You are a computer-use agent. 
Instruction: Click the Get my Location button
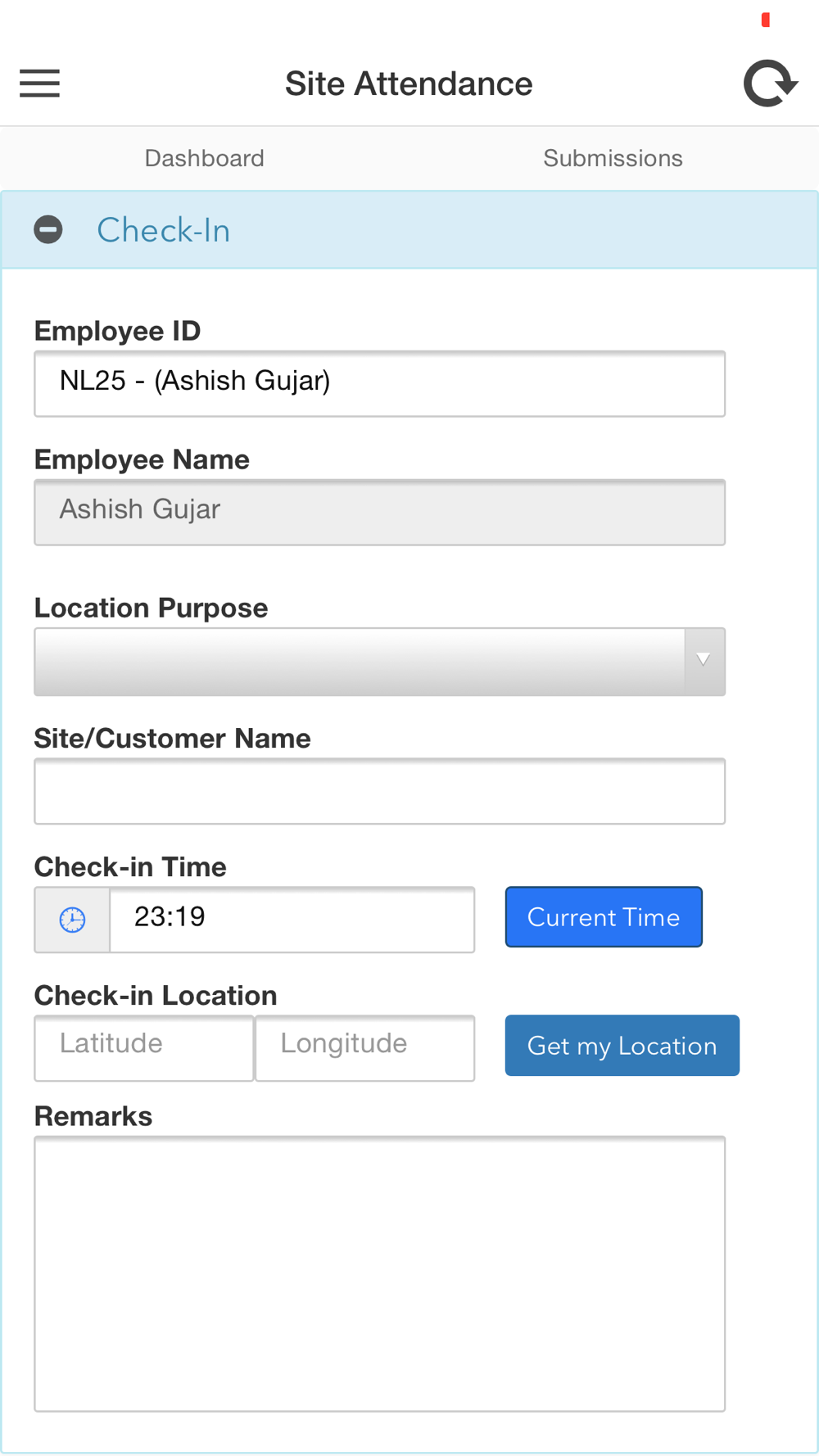tap(622, 1046)
